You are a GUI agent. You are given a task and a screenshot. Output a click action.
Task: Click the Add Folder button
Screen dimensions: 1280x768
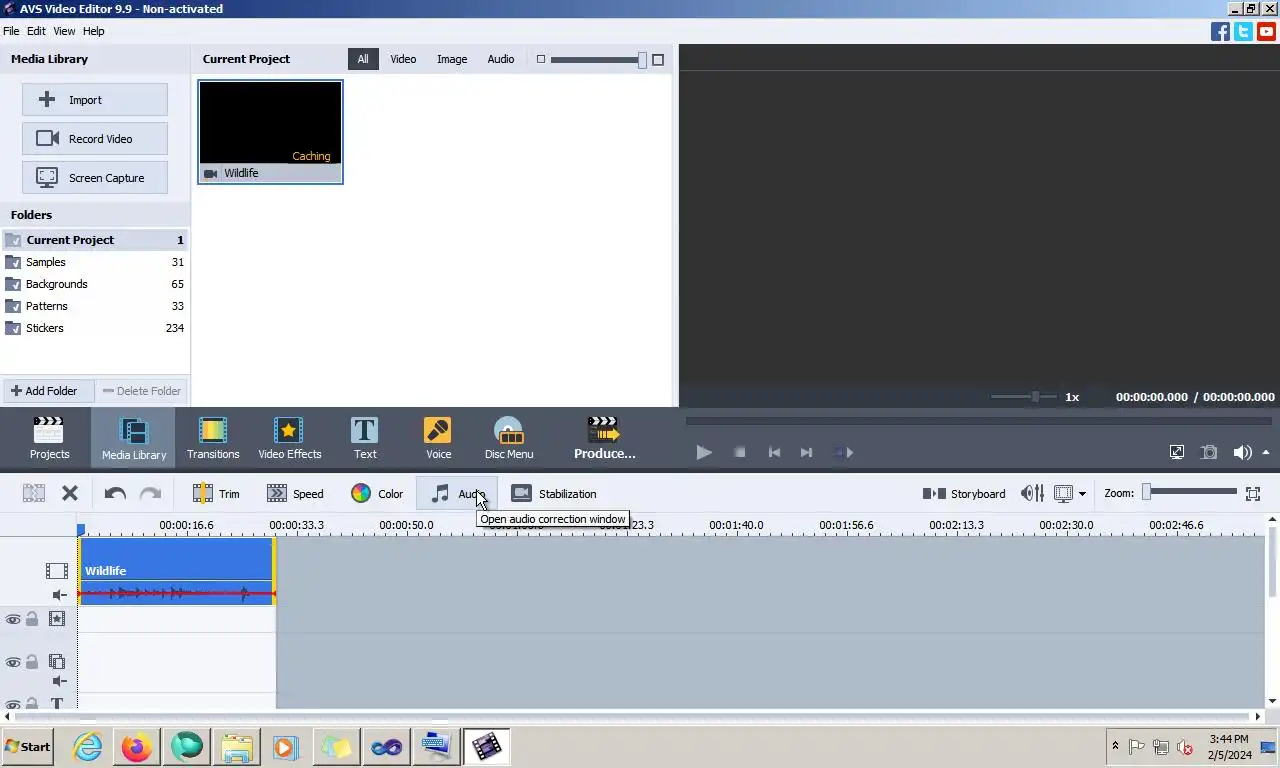click(48, 391)
